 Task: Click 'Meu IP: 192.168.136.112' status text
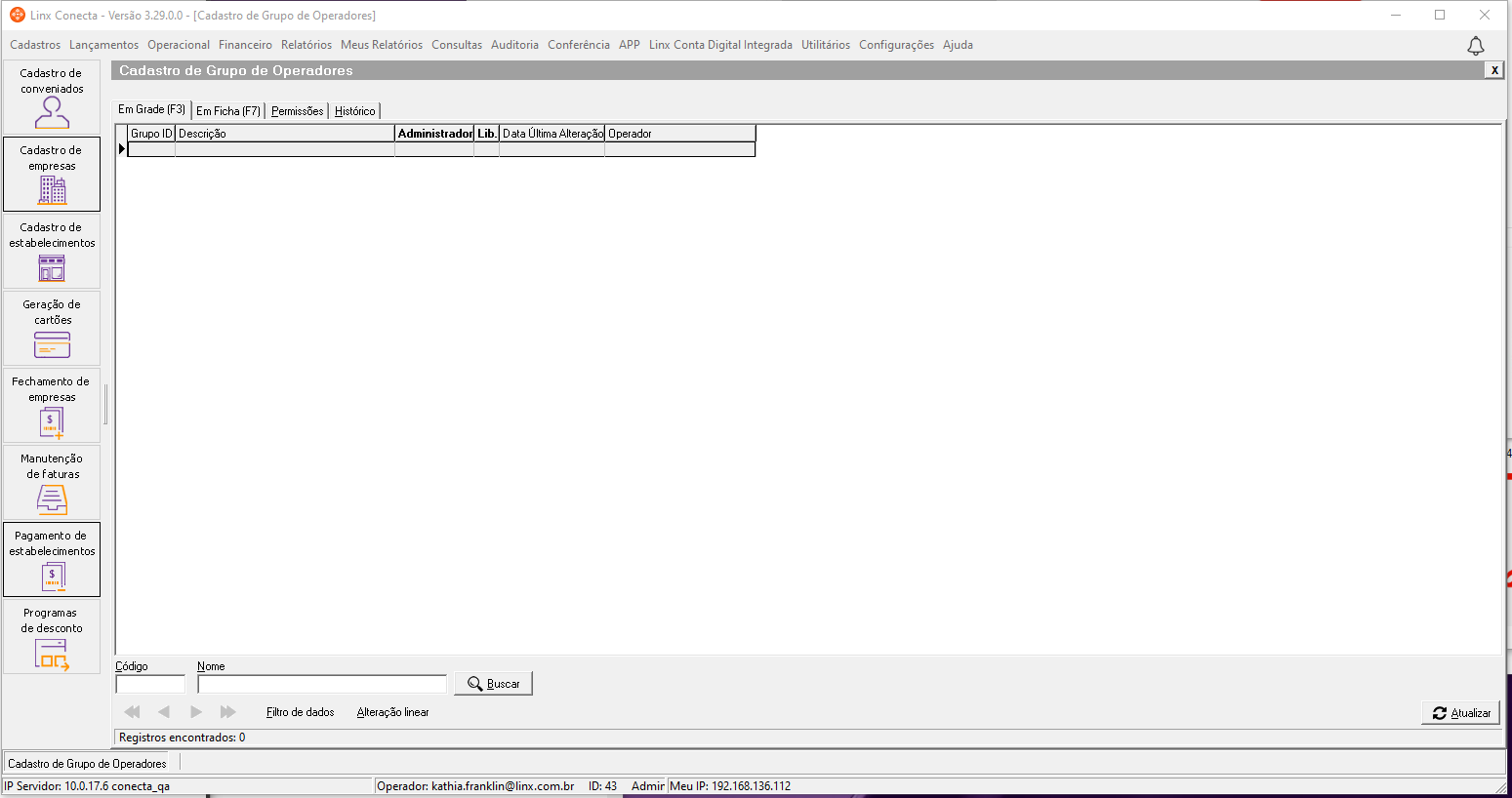pyautogui.click(x=730, y=786)
